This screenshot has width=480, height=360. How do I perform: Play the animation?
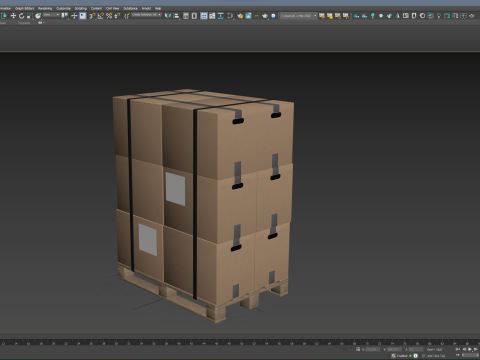tap(470, 349)
